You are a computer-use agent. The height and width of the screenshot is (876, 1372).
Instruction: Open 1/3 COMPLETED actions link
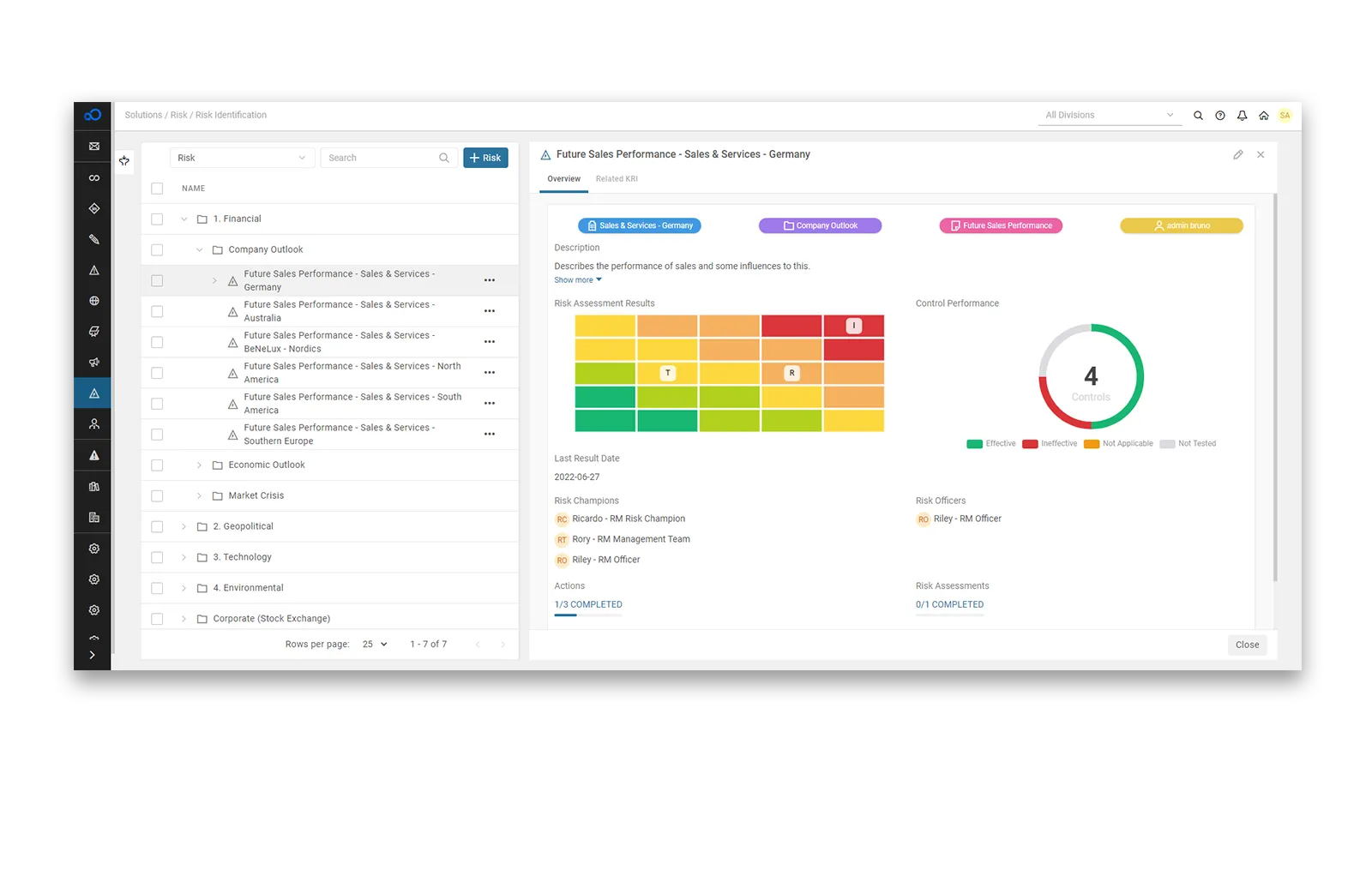(x=588, y=605)
